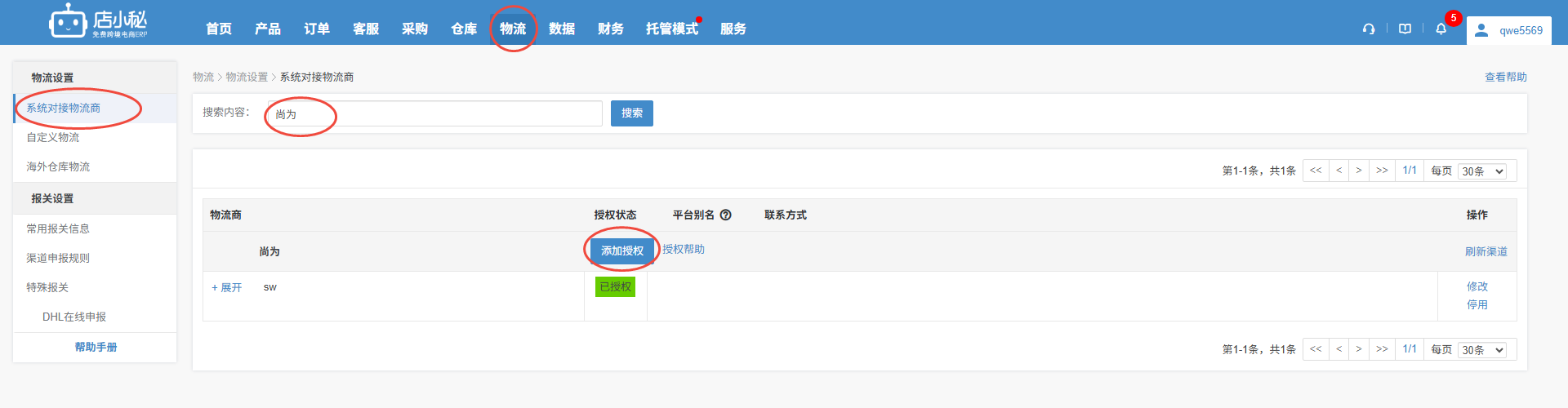This screenshot has height=408, width=1568.
Task: Open the 采购 menu
Action: [x=415, y=29]
